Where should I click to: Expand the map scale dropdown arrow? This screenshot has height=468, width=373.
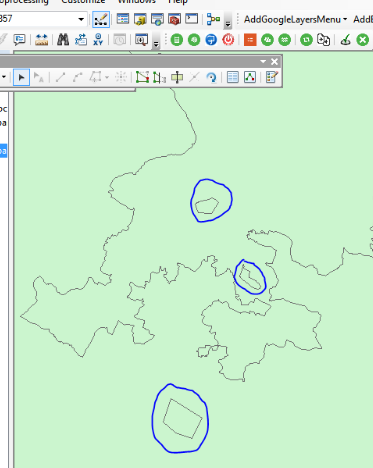tap(81, 19)
